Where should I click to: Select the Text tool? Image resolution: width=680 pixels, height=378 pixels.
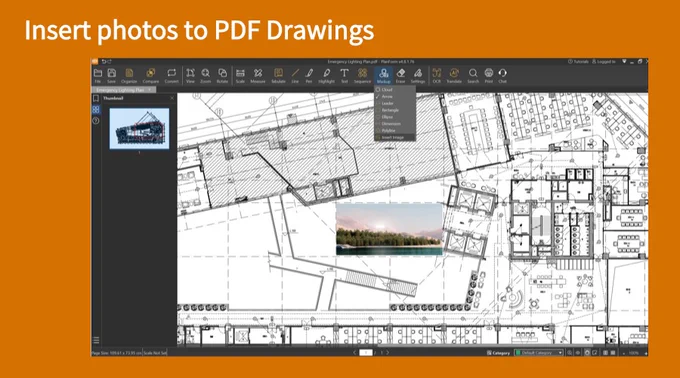point(344,75)
